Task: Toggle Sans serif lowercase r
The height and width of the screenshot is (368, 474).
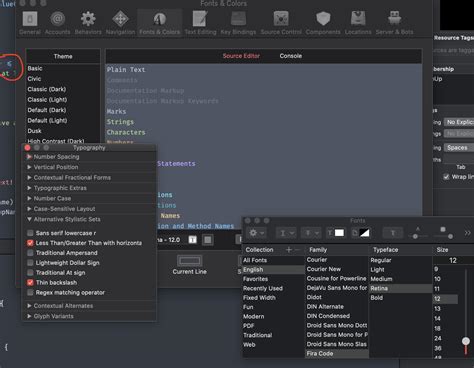Action: (30, 233)
